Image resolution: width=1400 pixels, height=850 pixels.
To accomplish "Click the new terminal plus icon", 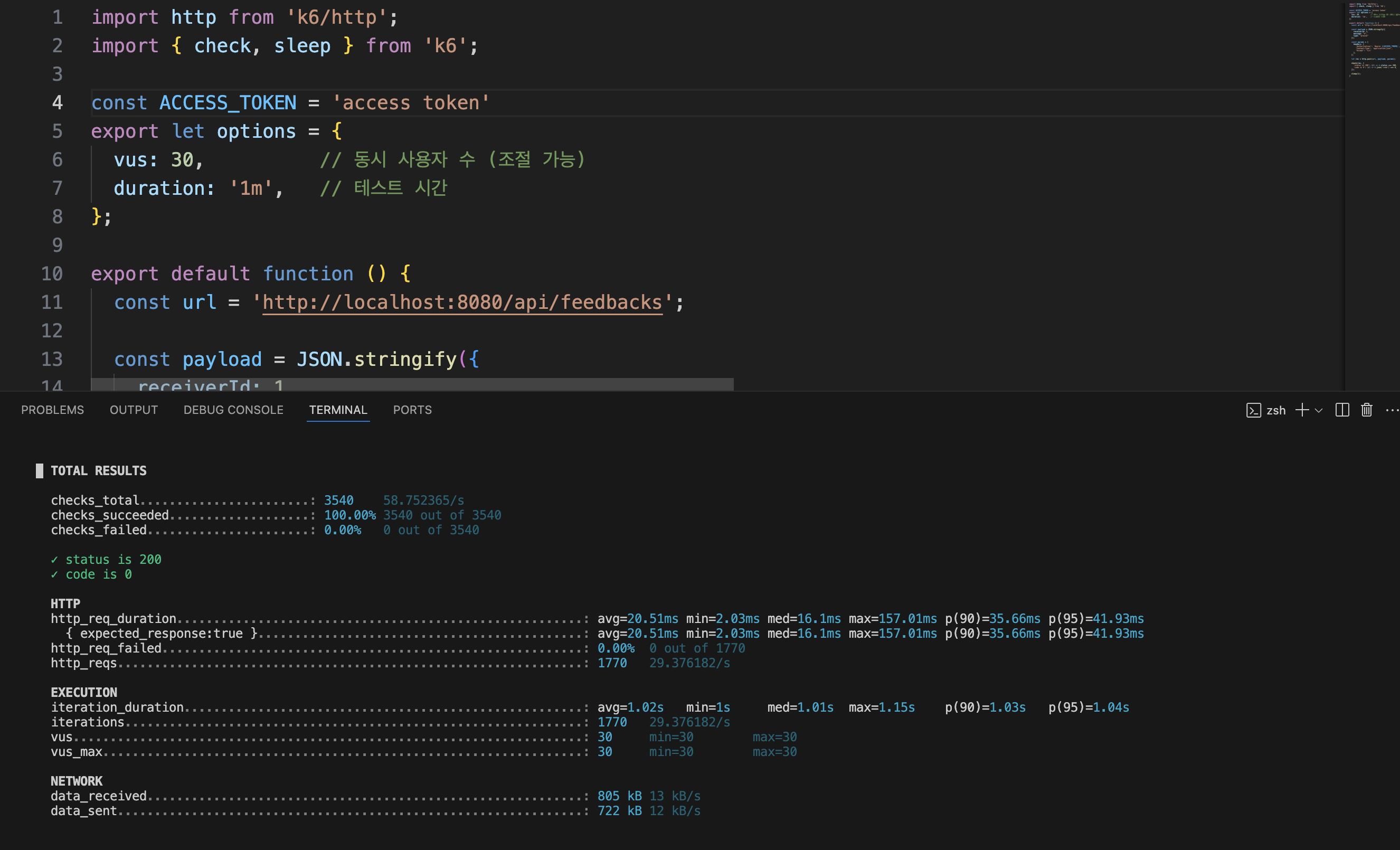I will [x=1302, y=410].
